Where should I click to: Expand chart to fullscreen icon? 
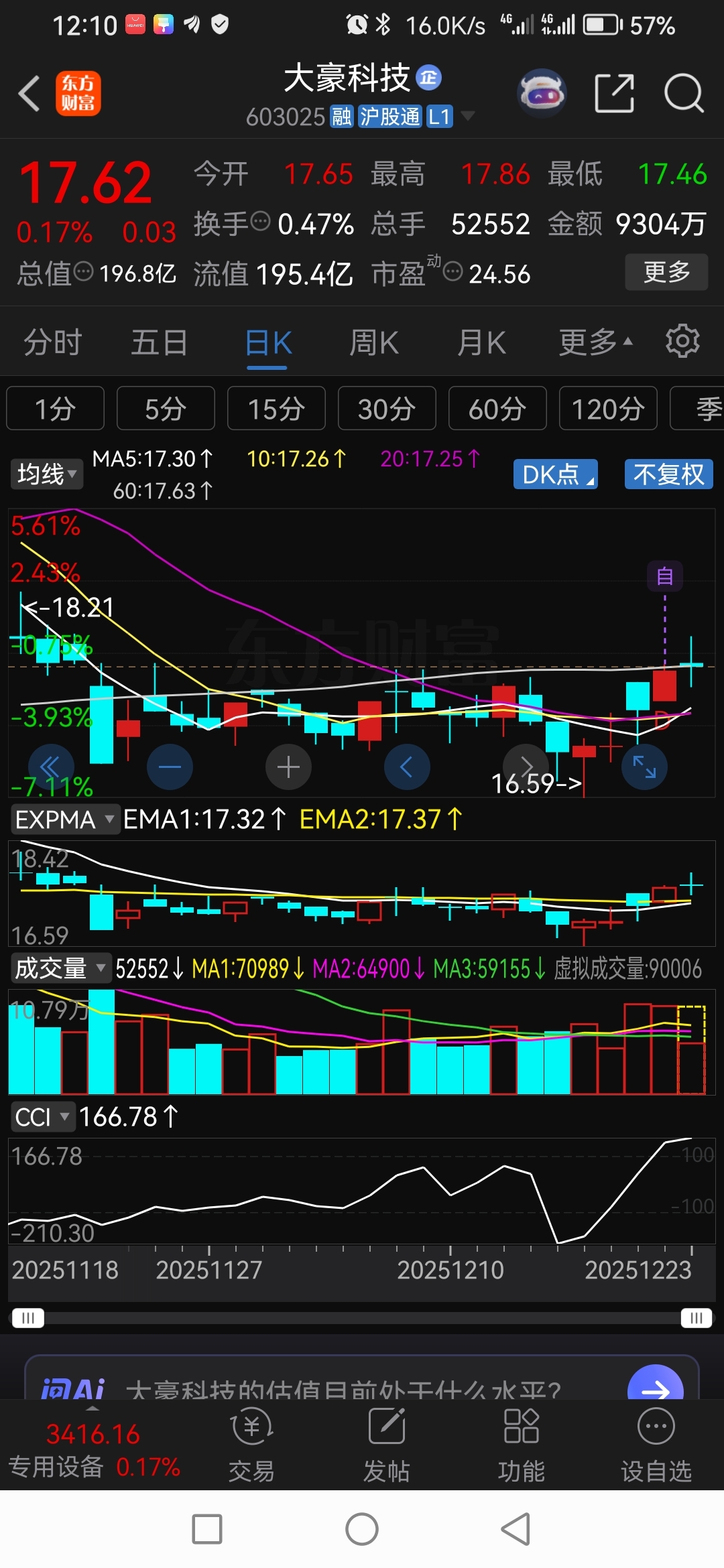644,767
